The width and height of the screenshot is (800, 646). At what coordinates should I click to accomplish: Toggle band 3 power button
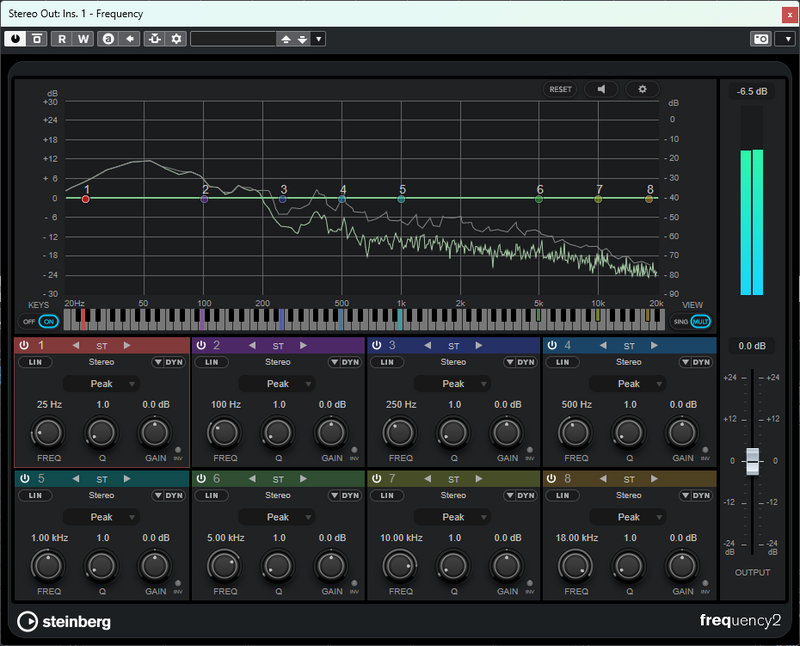[377, 345]
